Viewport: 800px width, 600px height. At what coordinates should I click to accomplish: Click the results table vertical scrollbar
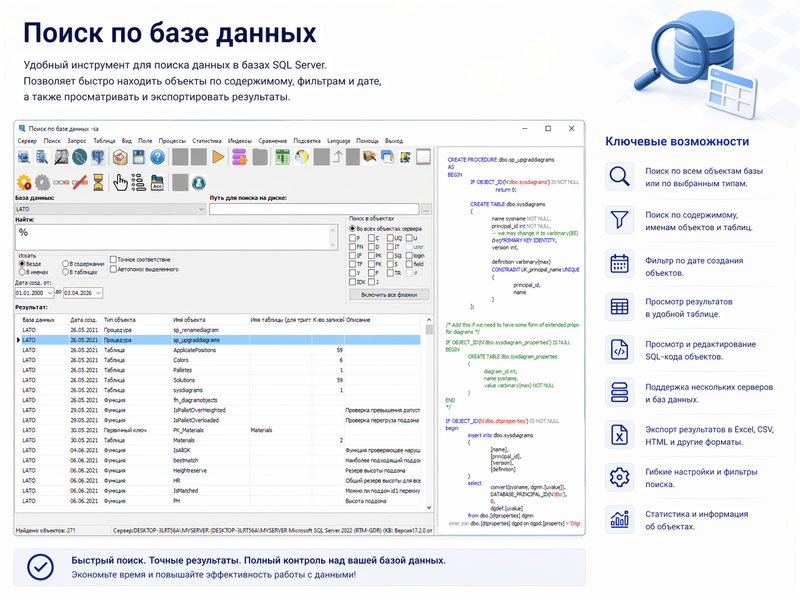[x=429, y=413]
